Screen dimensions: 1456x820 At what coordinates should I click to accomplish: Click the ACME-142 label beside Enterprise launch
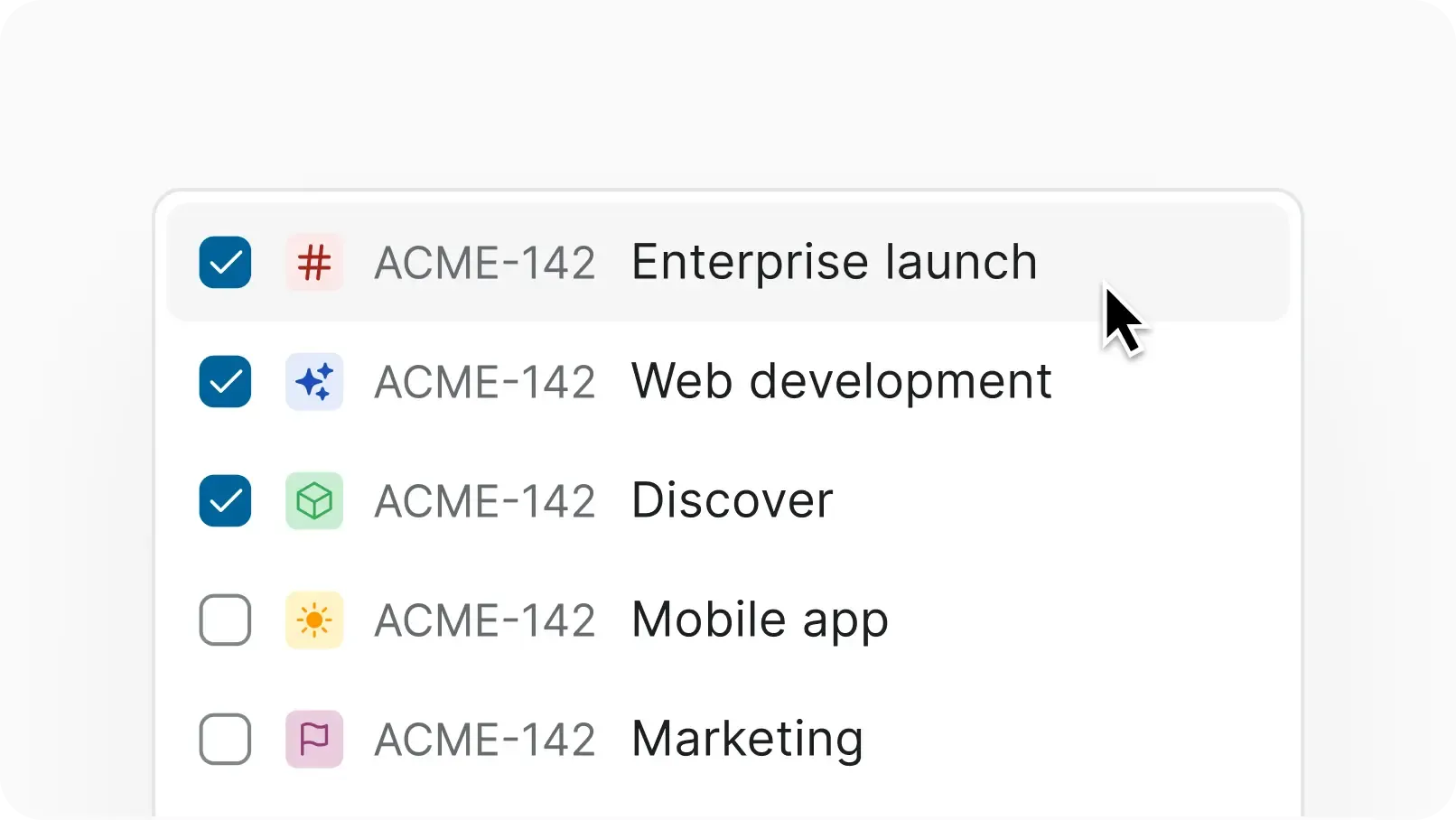pos(485,263)
